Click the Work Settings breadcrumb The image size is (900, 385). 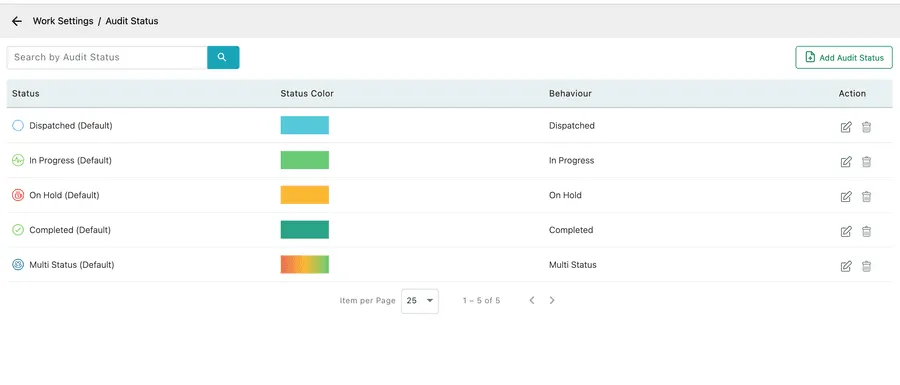tap(63, 21)
